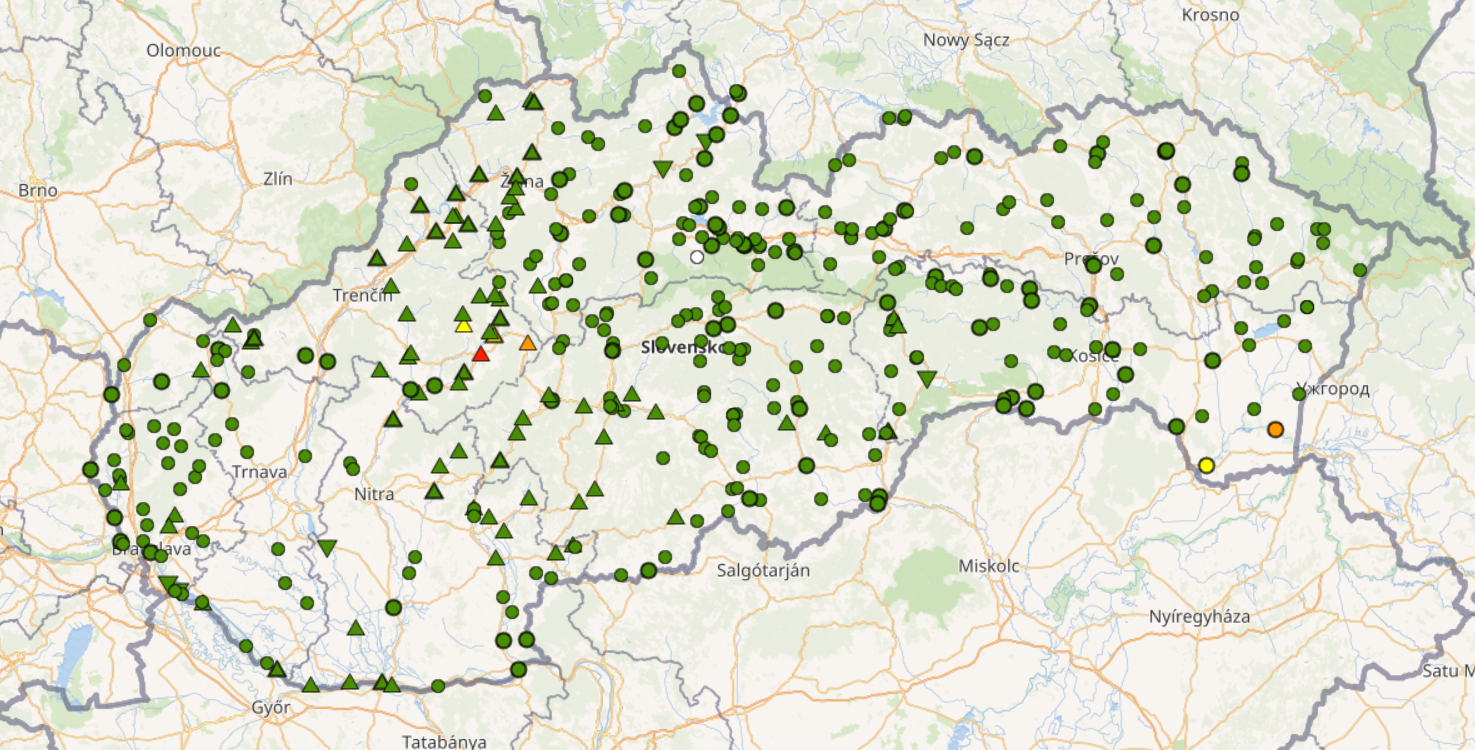
Task: Click the Nyíregyháza city label
Action: click(x=1199, y=616)
